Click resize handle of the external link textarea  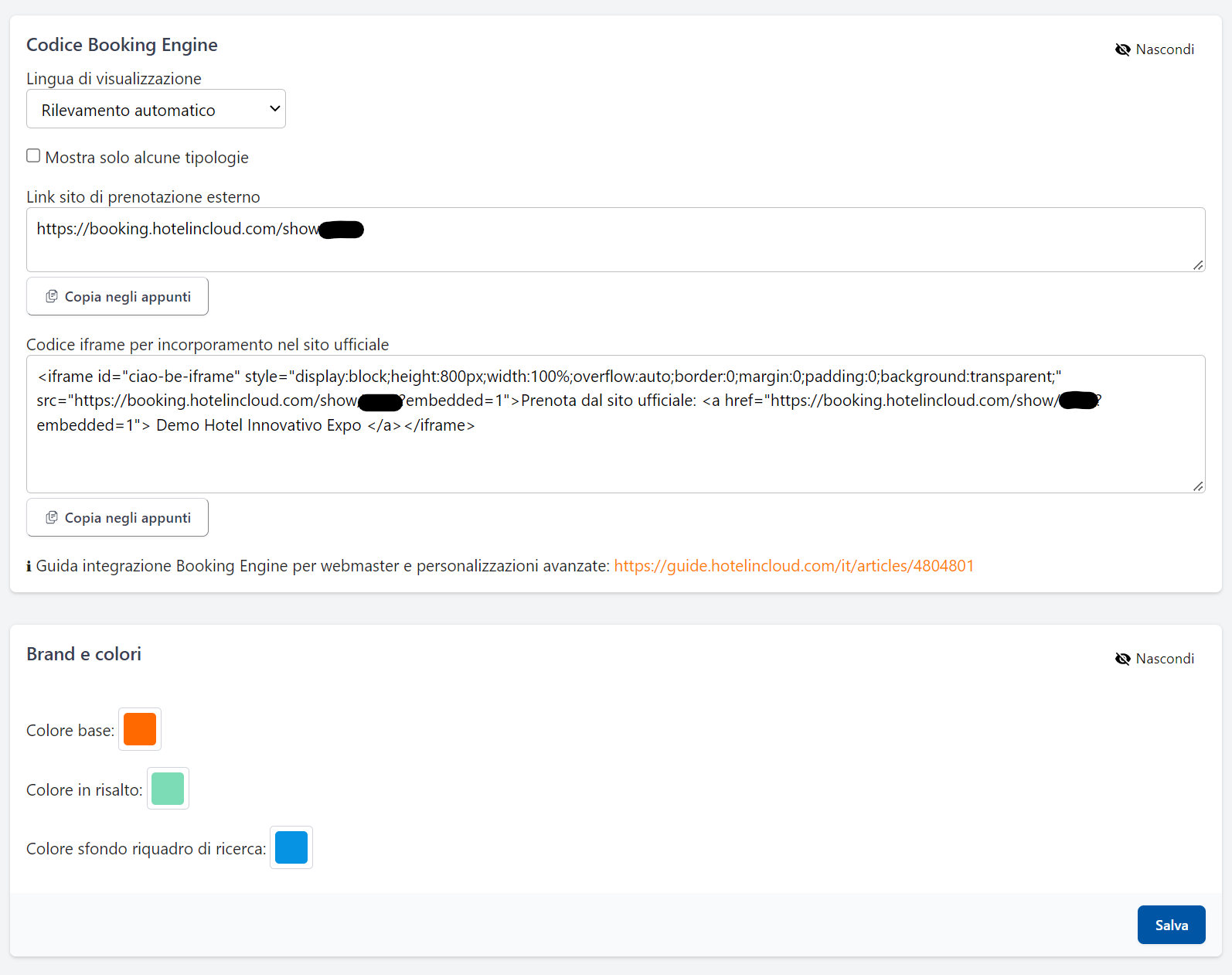(1197, 265)
